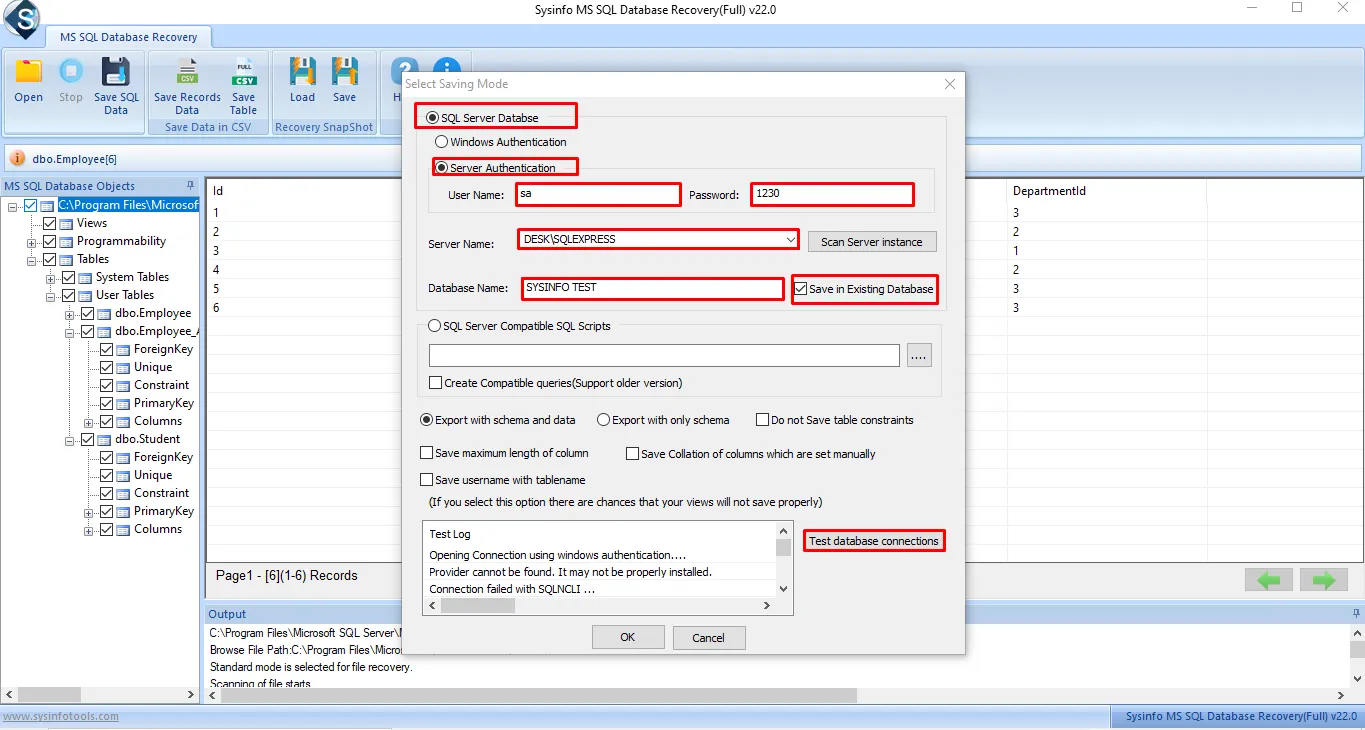The image size is (1365, 730).
Task: Open the www.sysinfotools.com link
Action: (x=60, y=716)
